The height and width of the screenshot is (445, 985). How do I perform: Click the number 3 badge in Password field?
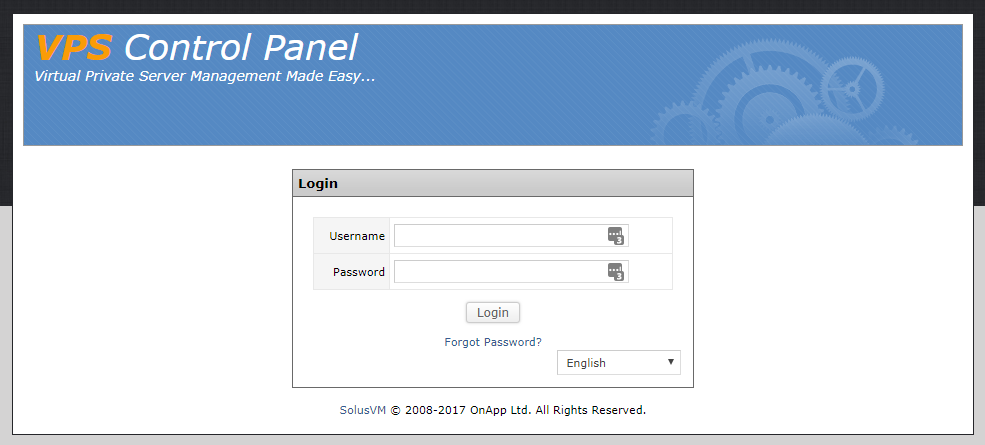[x=619, y=276]
